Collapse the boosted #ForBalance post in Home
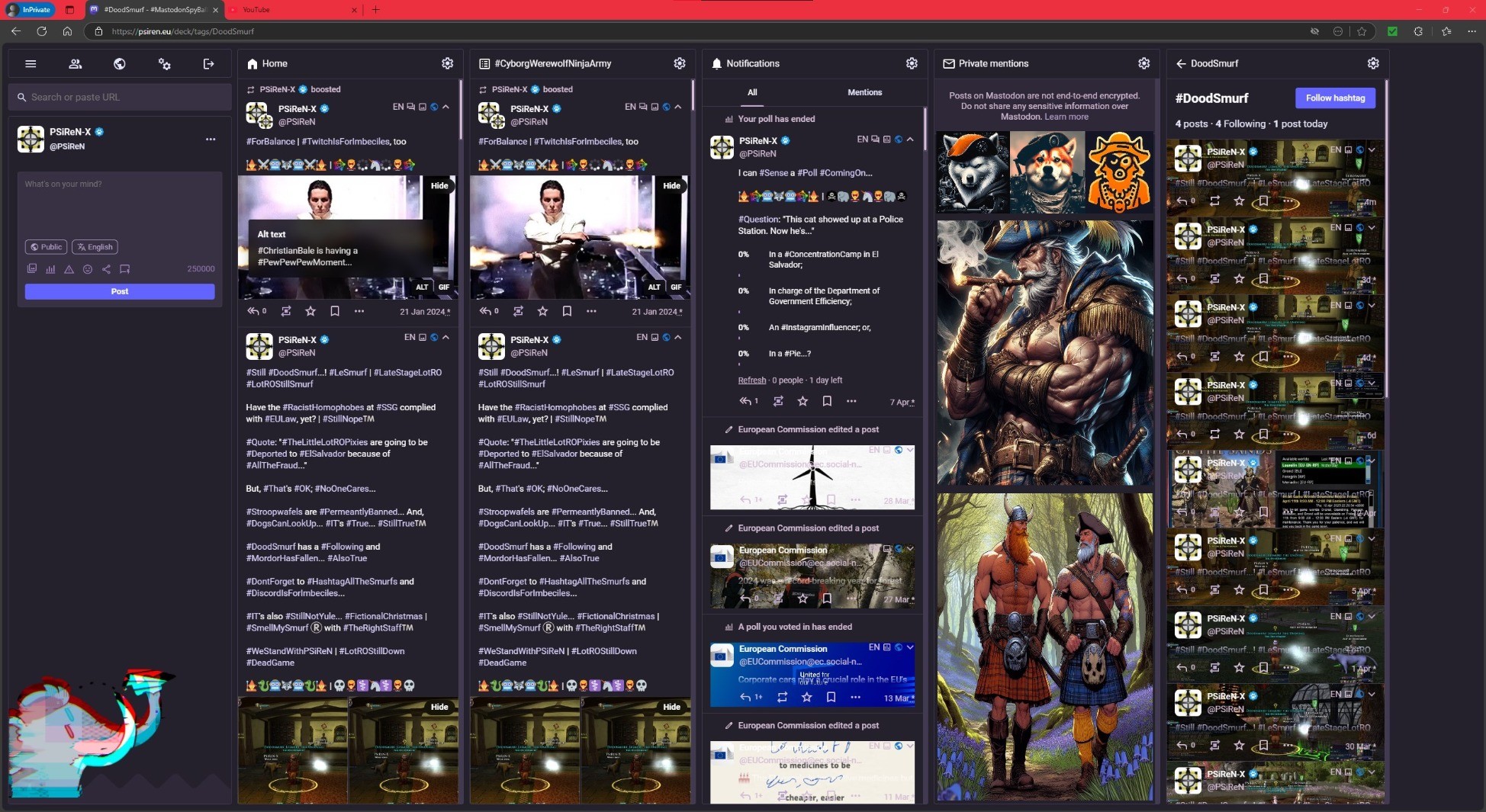 [445, 107]
